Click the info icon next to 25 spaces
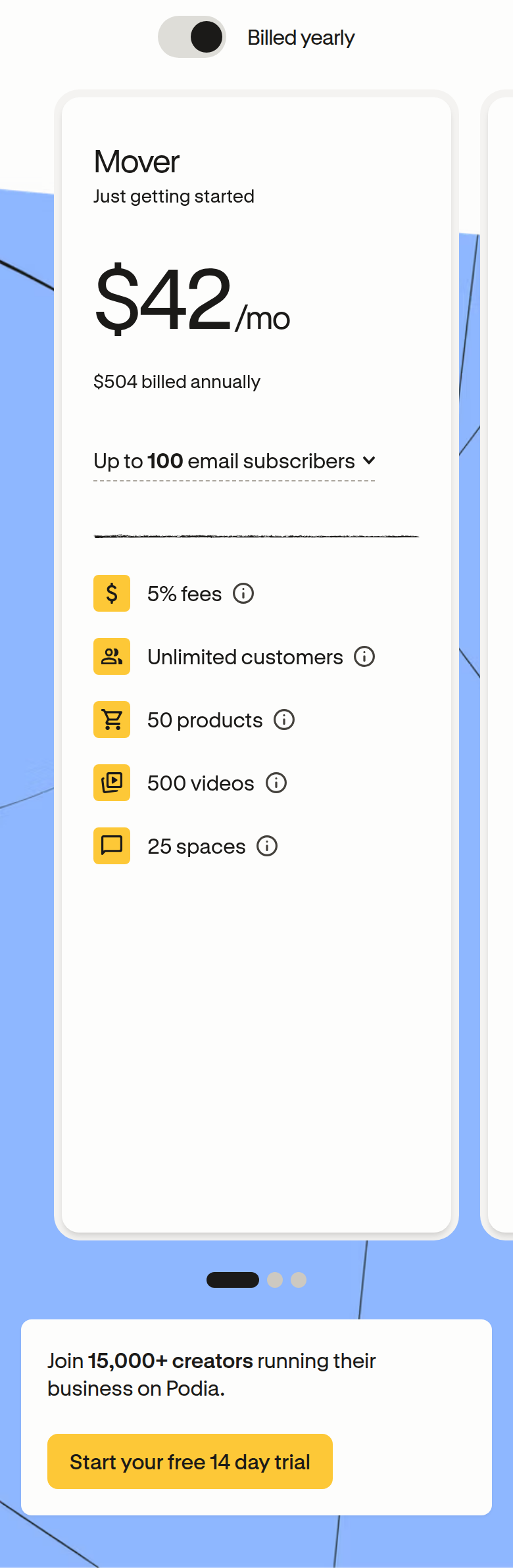 coord(267,846)
